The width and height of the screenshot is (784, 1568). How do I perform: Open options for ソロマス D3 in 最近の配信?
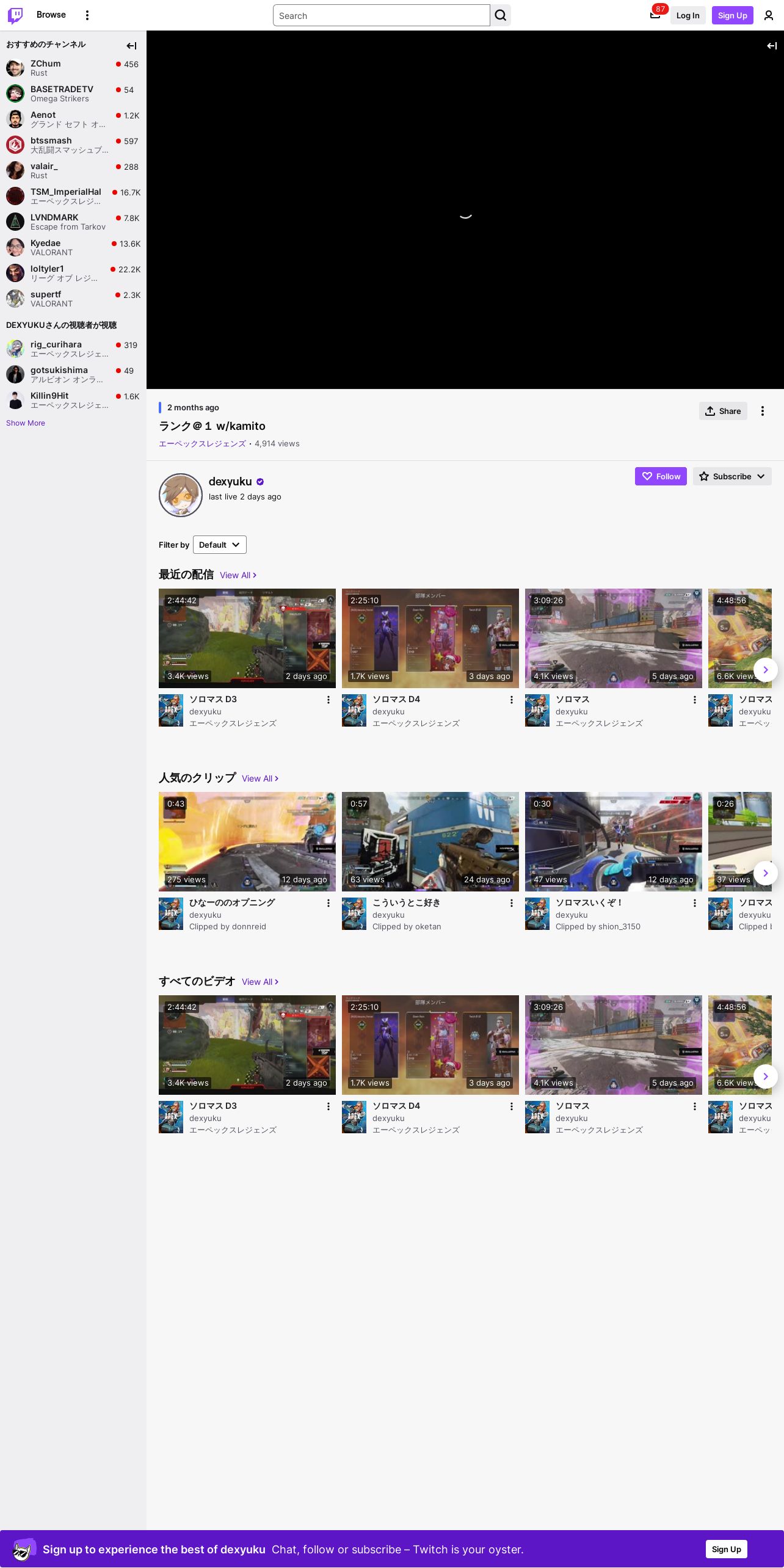pos(328,700)
